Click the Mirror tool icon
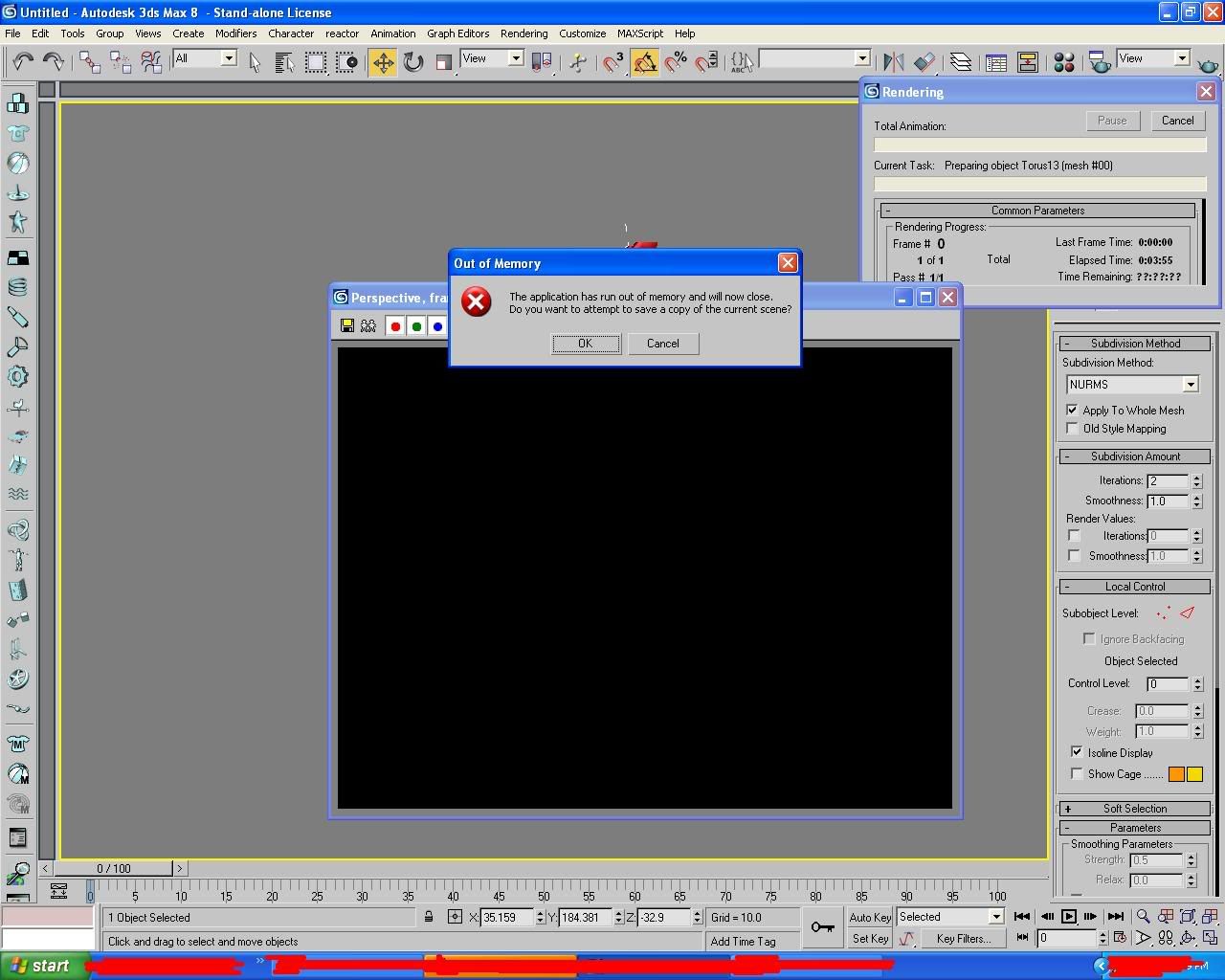 pos(893,62)
